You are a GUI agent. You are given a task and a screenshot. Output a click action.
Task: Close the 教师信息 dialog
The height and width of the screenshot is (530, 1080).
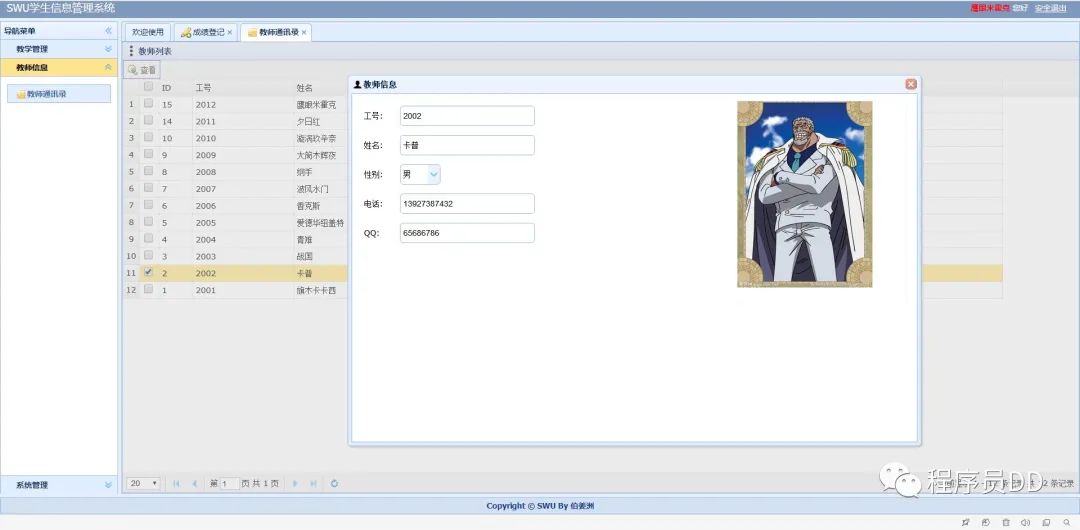coord(911,84)
